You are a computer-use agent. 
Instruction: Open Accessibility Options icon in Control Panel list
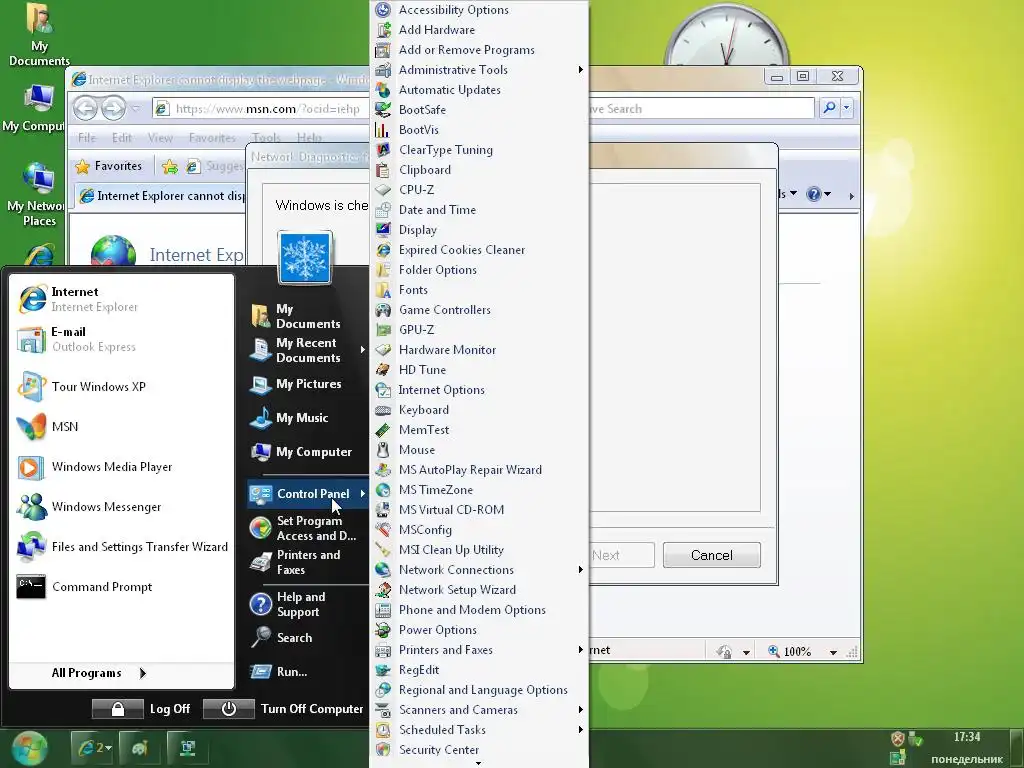coord(383,10)
